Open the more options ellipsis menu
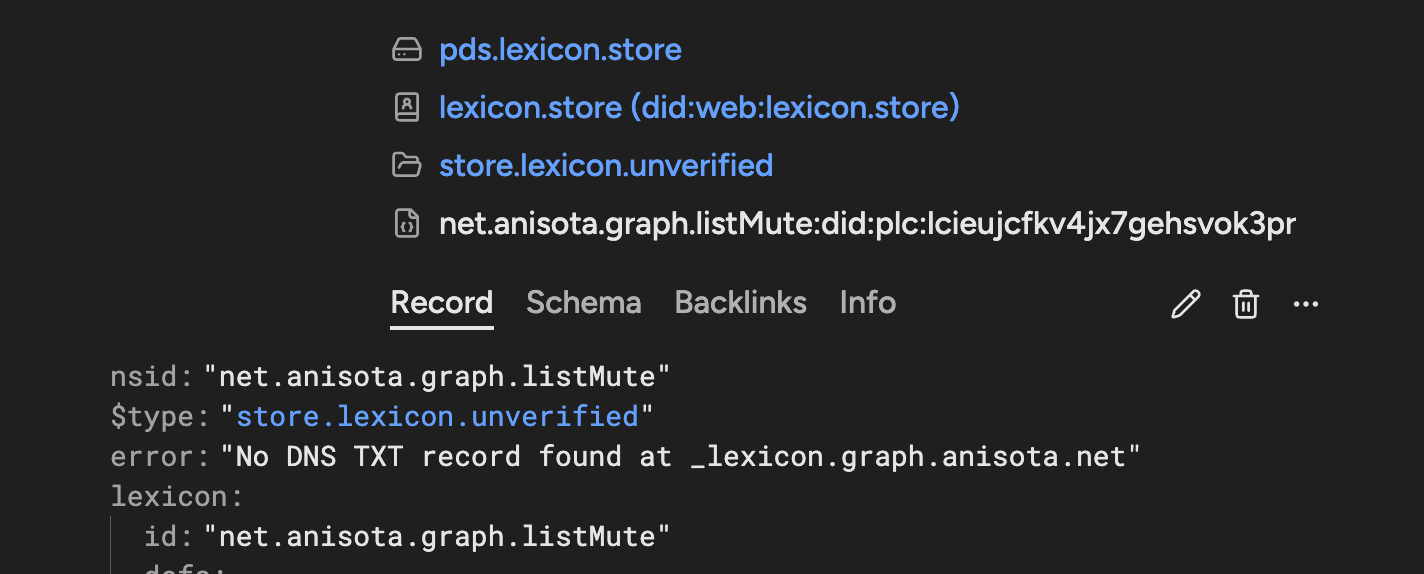 (x=1306, y=304)
